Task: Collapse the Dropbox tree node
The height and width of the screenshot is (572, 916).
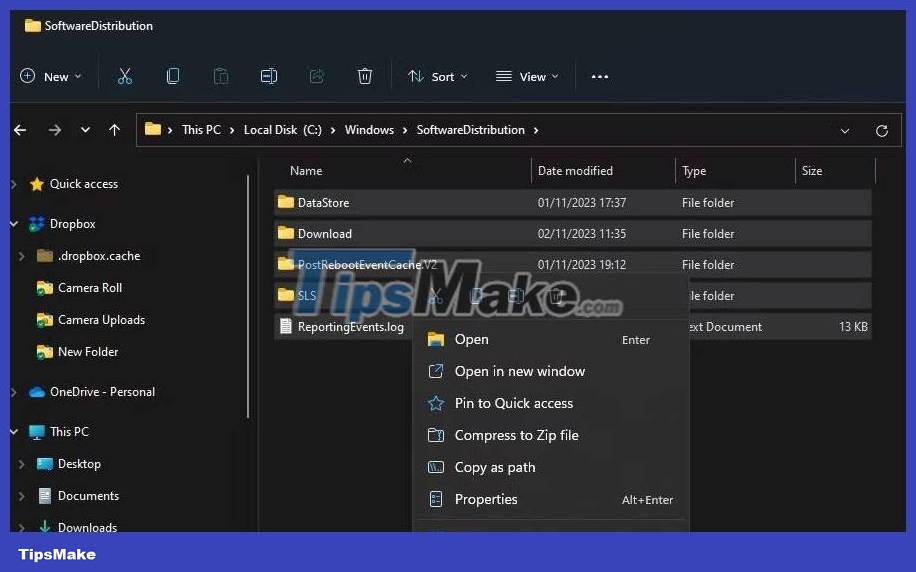Action: (14, 224)
